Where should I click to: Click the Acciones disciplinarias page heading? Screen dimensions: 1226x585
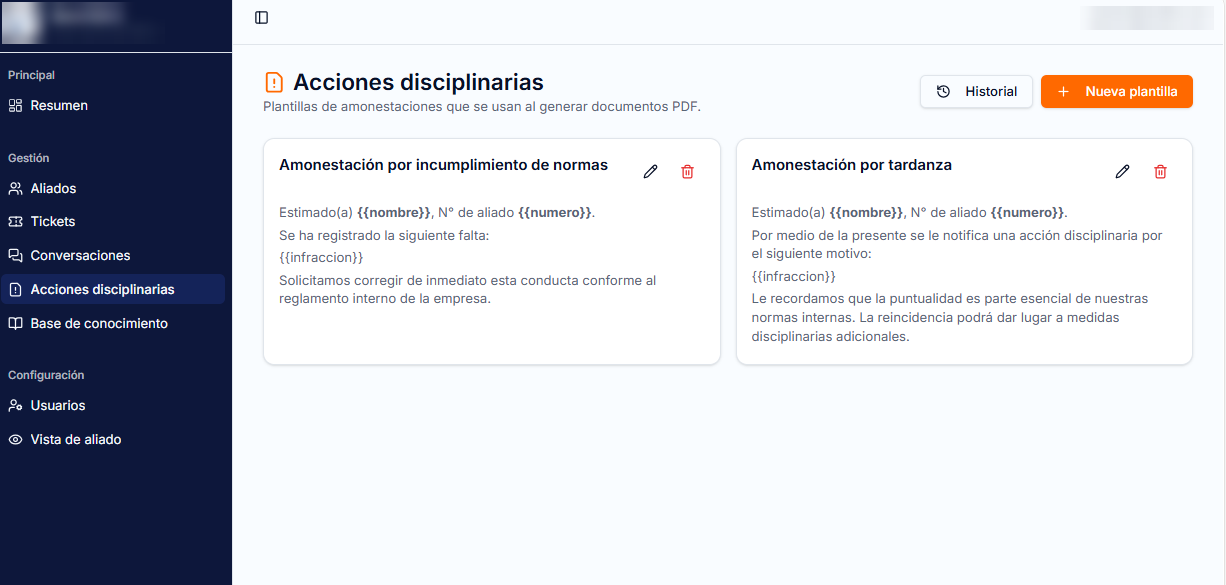418,82
